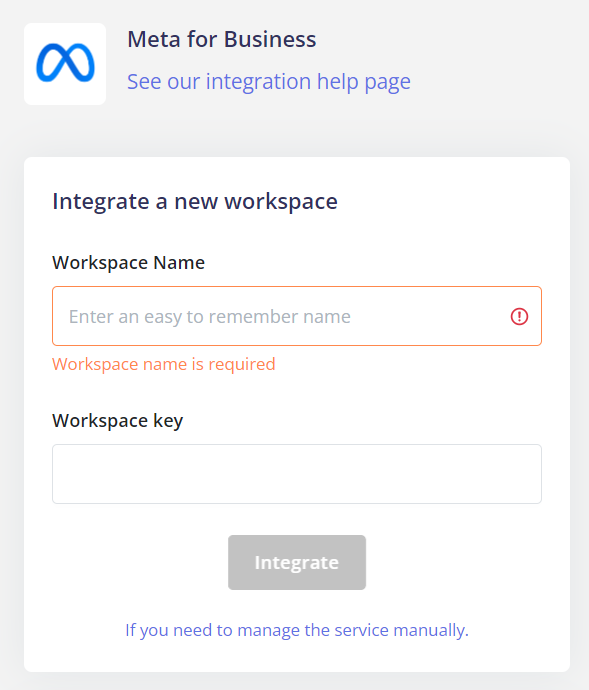The width and height of the screenshot is (589, 690).
Task: Focus the Workspace Name input field
Action: point(297,316)
